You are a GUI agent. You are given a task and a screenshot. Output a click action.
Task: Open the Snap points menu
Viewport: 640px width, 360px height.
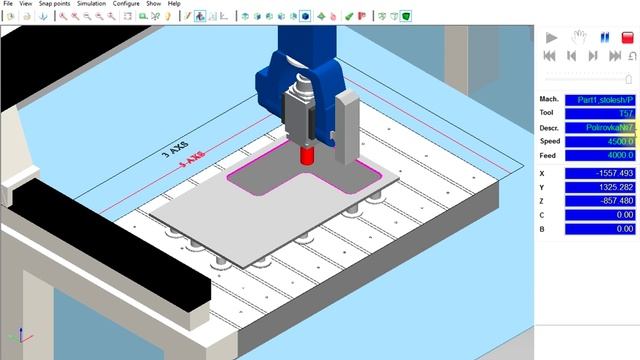[x=54, y=3]
